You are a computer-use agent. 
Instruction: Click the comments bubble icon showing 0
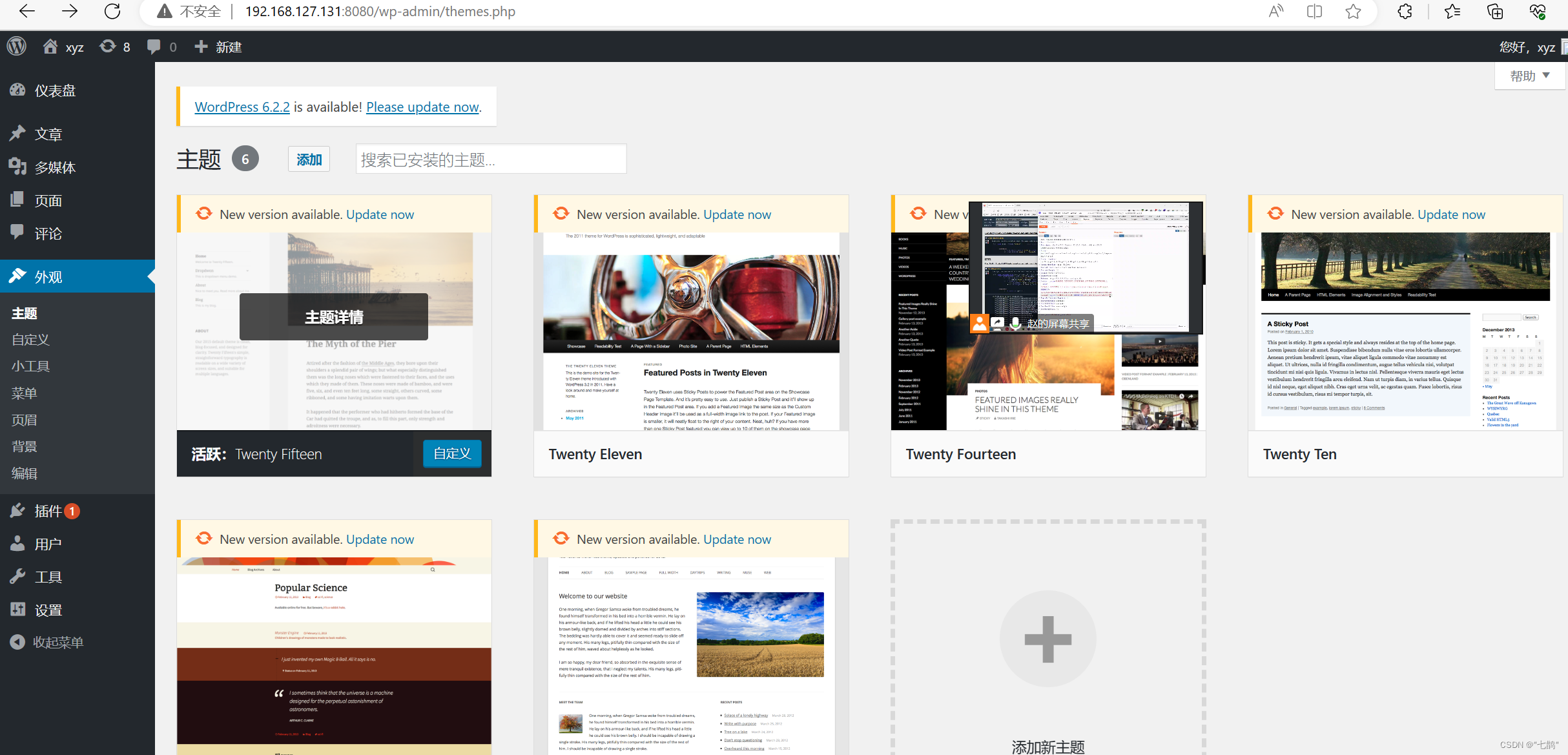[x=154, y=46]
